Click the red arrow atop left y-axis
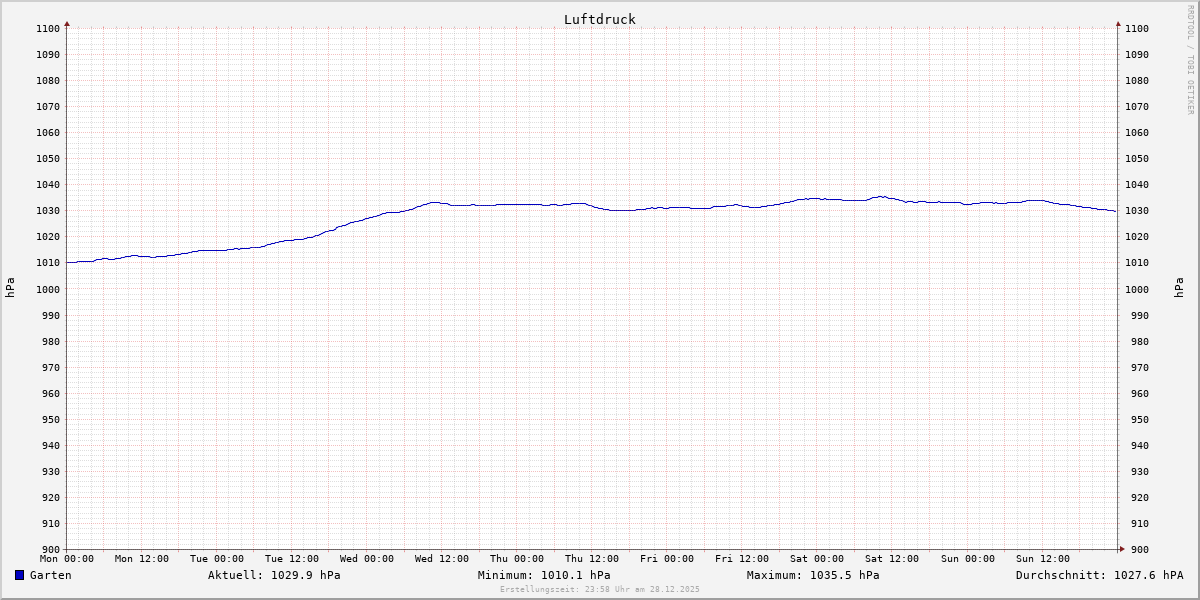The width and height of the screenshot is (1200, 600). click(x=67, y=23)
